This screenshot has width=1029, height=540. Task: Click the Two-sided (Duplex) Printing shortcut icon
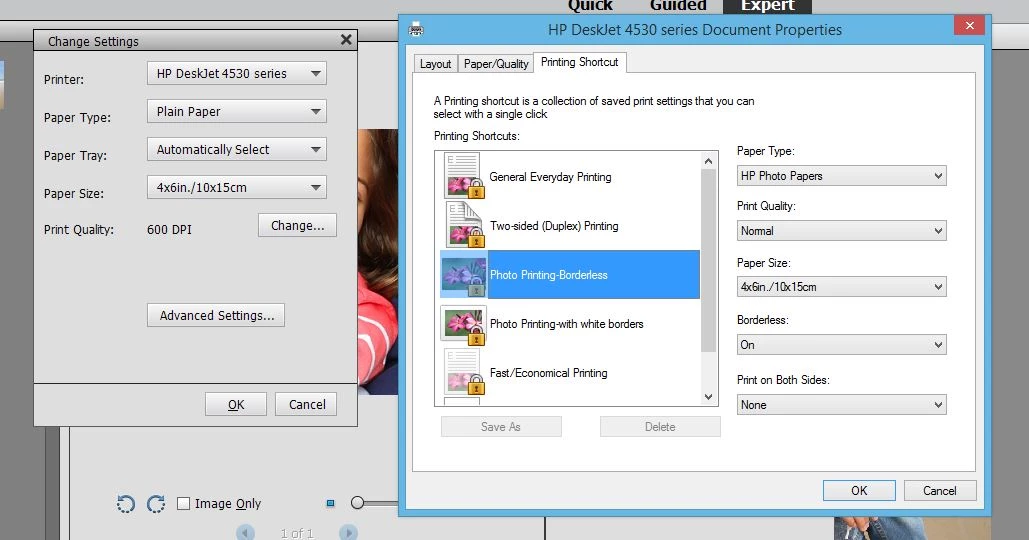pos(464,225)
